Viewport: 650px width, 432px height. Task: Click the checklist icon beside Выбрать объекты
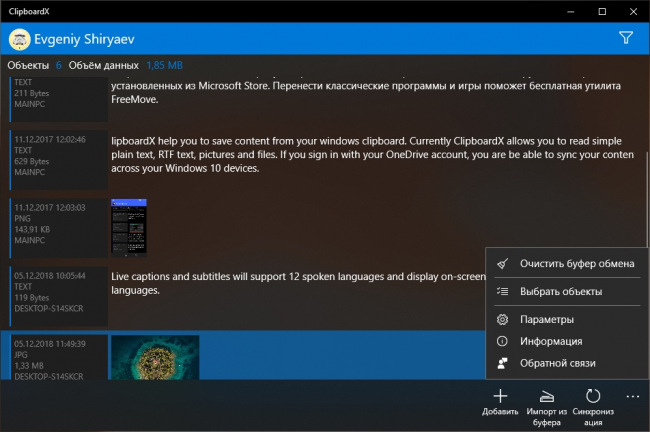[502, 291]
